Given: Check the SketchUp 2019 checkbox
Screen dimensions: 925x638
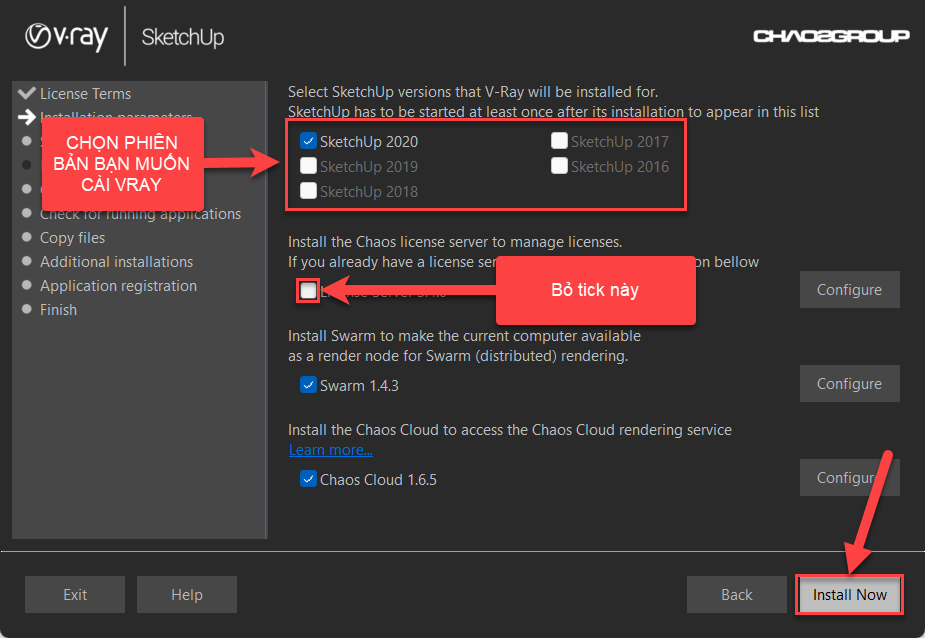Looking at the screenshot, I should point(308,166).
